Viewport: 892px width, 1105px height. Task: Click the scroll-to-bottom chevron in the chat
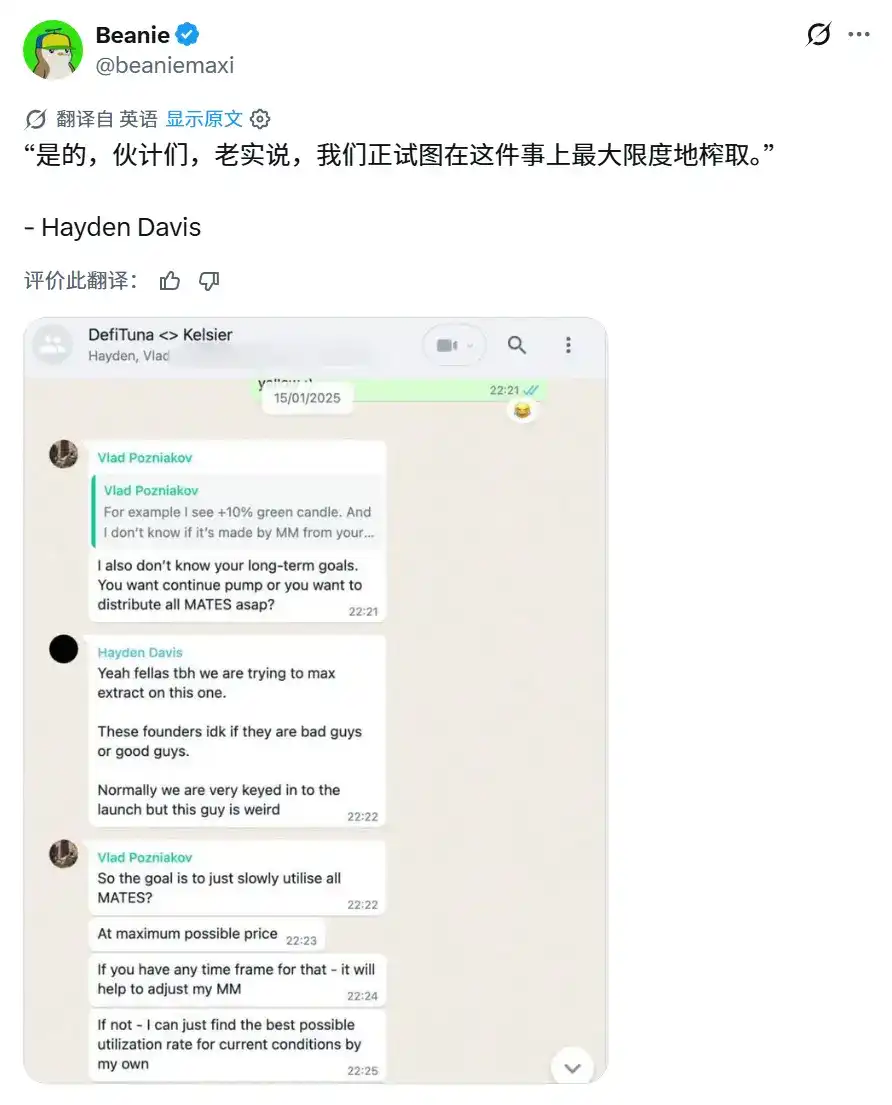pos(572,1068)
